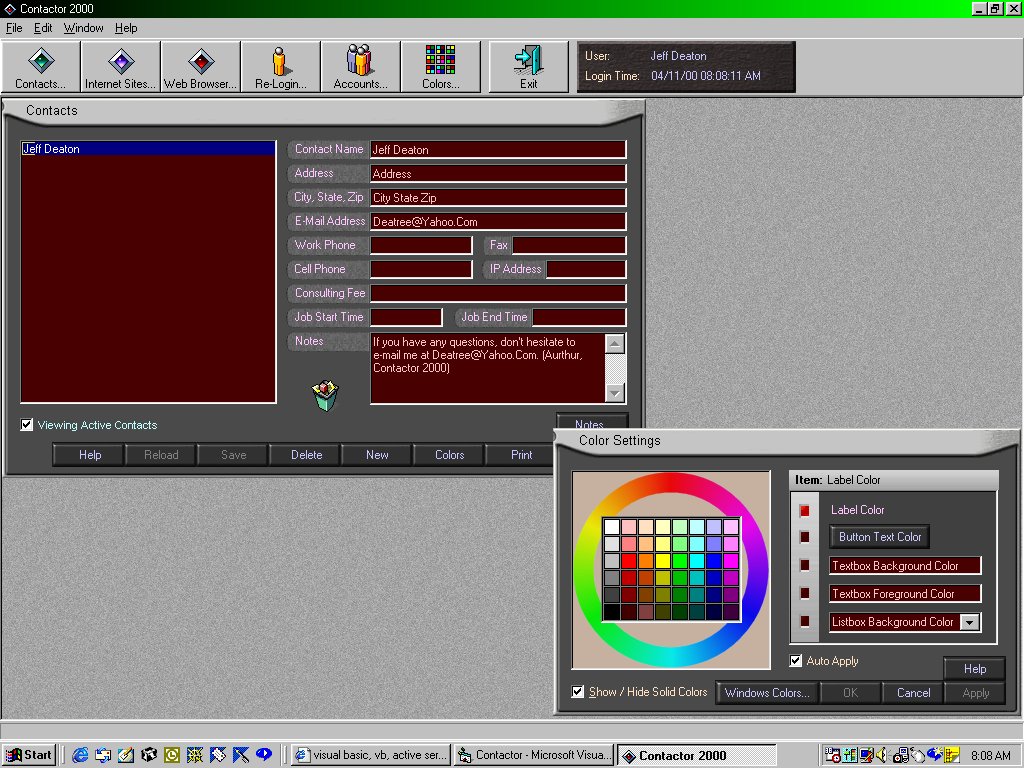
Task: Click the Contactor 2000 title bar icon
Action: 9,8
